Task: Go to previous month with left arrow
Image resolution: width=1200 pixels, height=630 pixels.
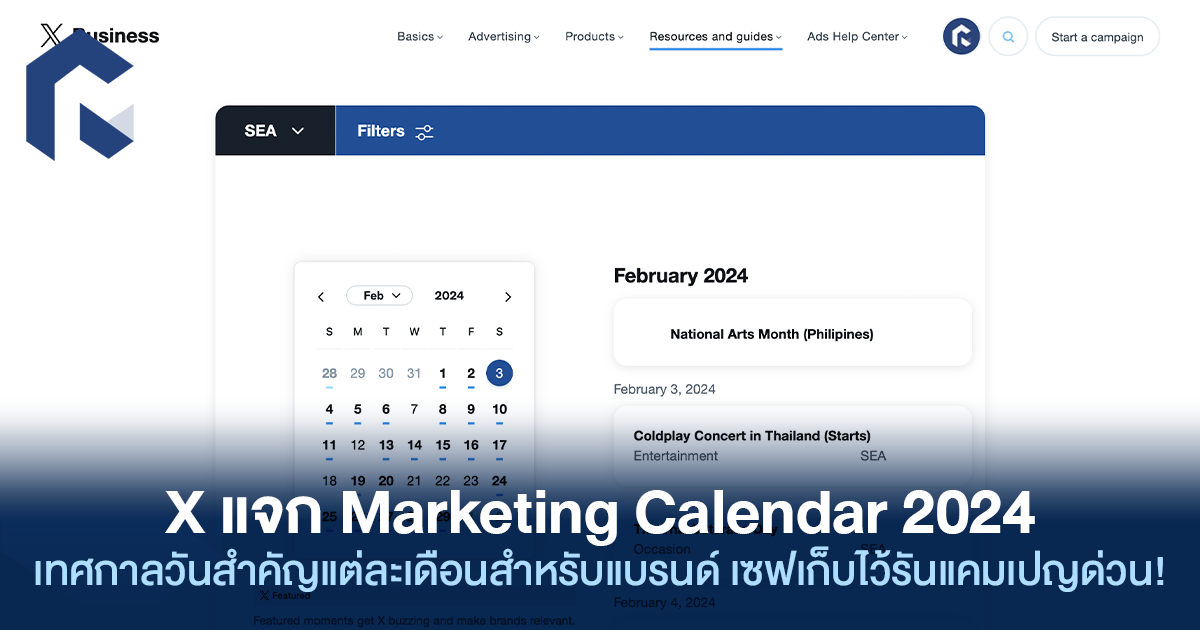Action: [321, 297]
